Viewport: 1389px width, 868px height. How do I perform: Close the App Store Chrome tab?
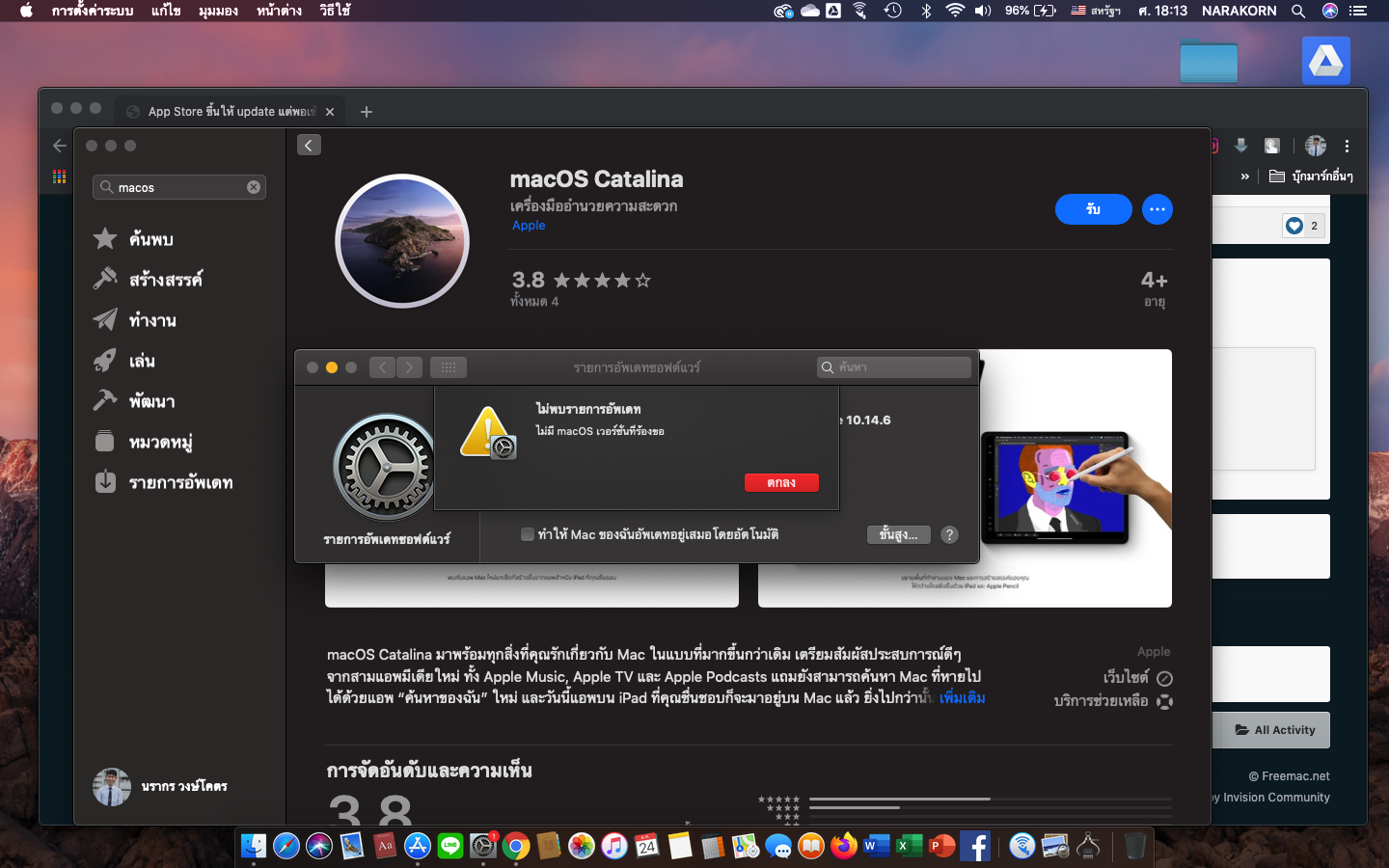(x=330, y=112)
